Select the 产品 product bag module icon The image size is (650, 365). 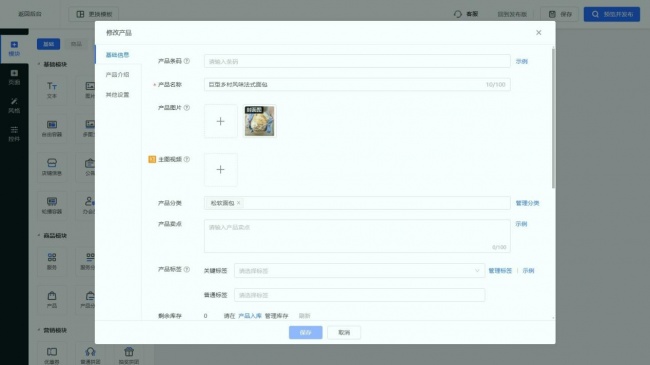[x=52, y=300]
